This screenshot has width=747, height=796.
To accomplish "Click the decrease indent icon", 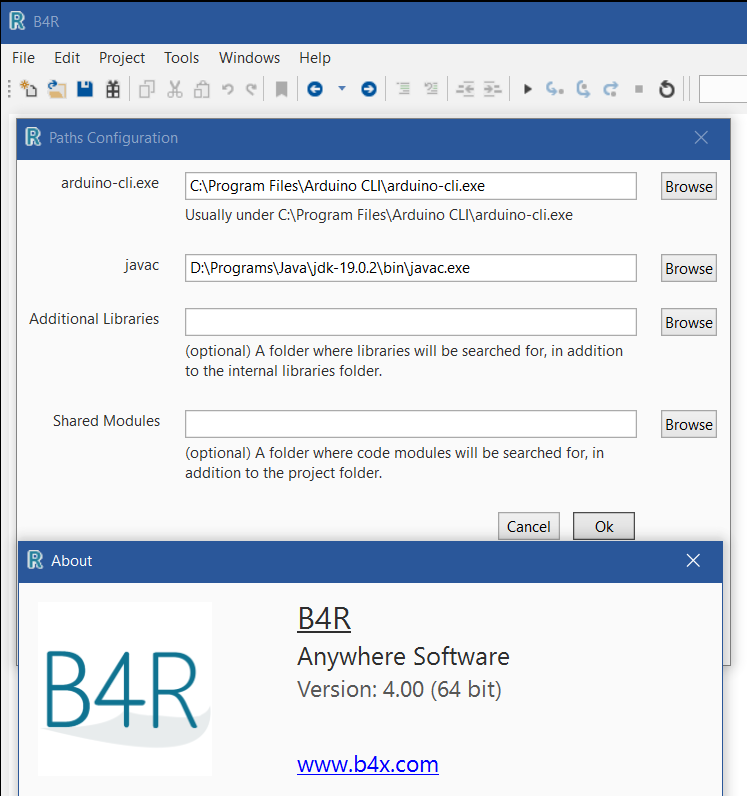I will [x=465, y=89].
